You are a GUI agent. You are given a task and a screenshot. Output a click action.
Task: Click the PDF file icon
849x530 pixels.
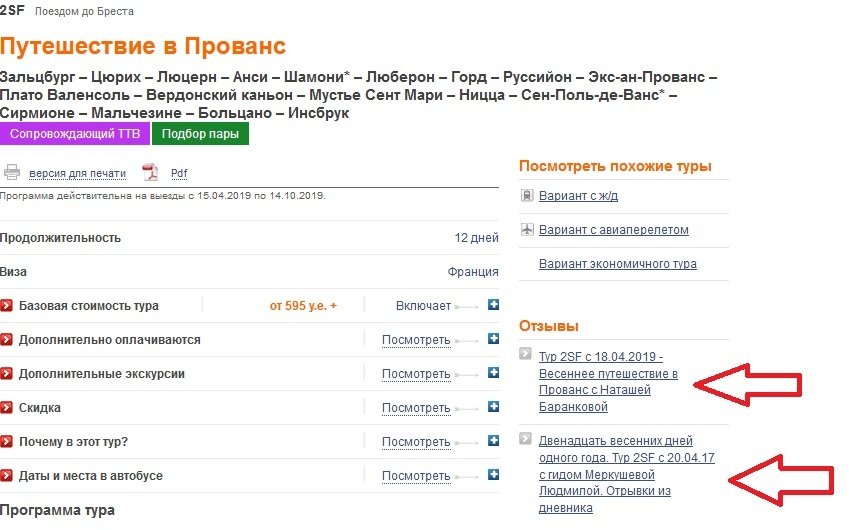(x=150, y=172)
